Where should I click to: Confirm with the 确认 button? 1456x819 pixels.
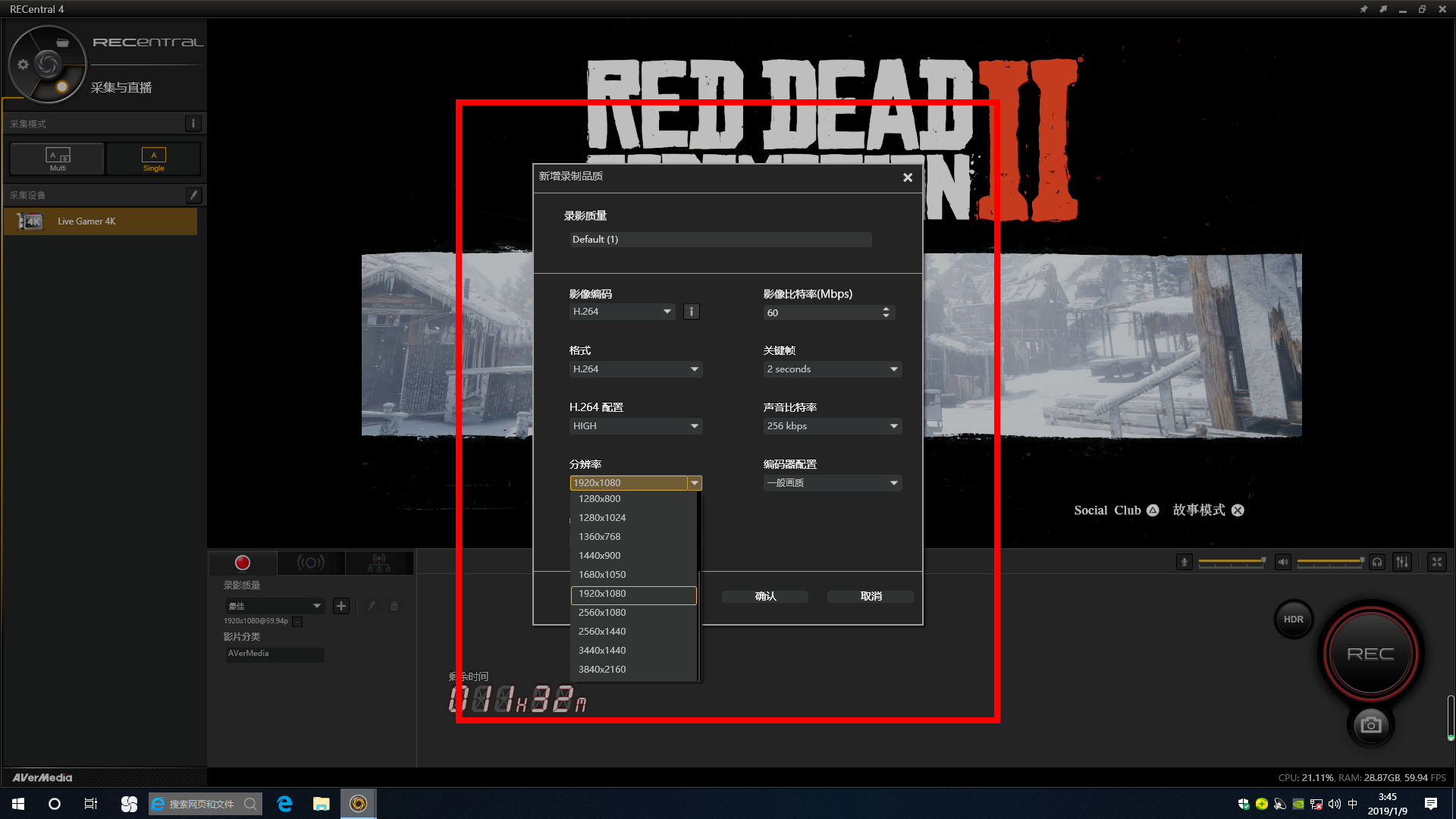tap(765, 597)
